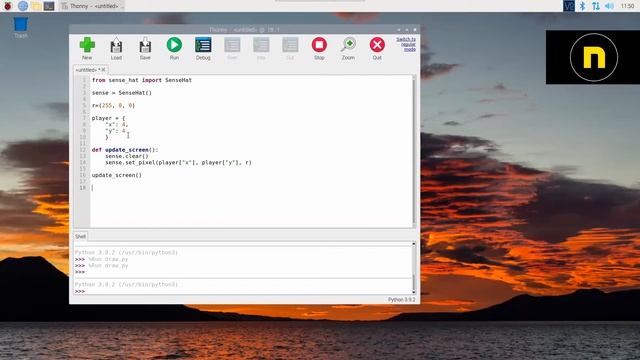Image resolution: width=640 pixels, height=360 pixels.
Task: Click the 'sense.clear()' line
Action: [127, 156]
